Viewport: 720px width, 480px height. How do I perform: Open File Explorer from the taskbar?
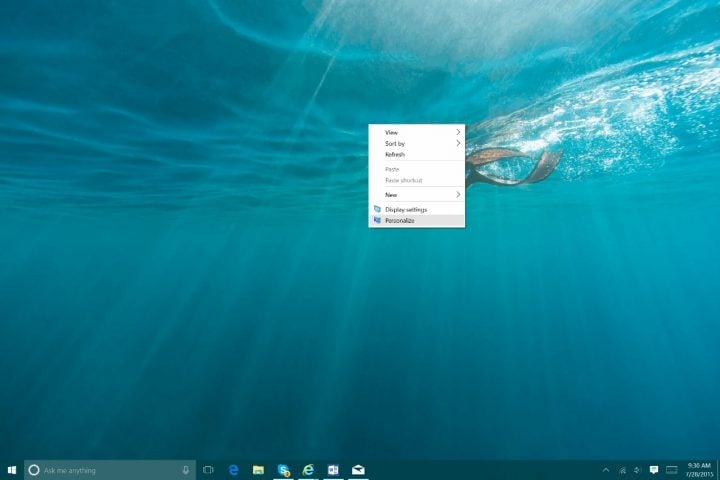pos(259,470)
